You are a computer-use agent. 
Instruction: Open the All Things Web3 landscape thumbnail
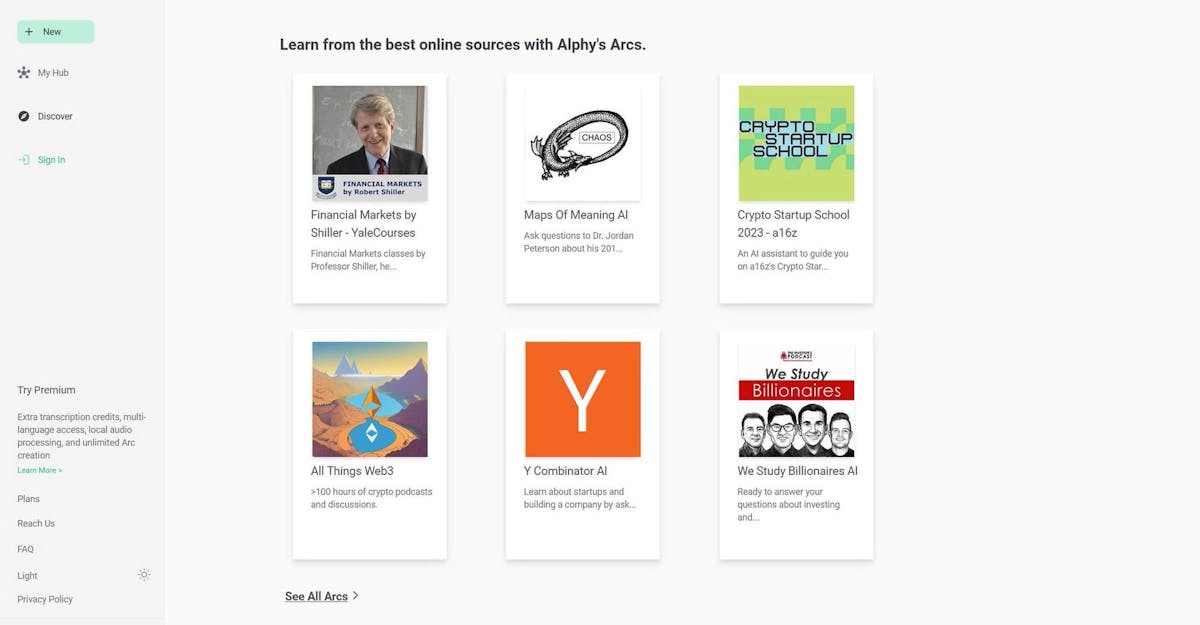pos(370,399)
